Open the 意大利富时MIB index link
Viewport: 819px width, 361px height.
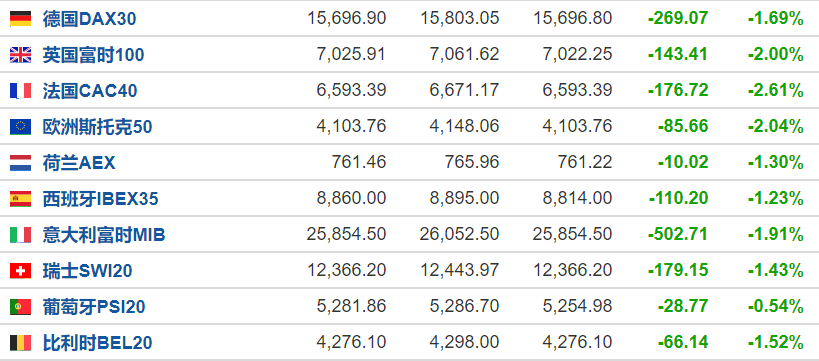coord(104,235)
